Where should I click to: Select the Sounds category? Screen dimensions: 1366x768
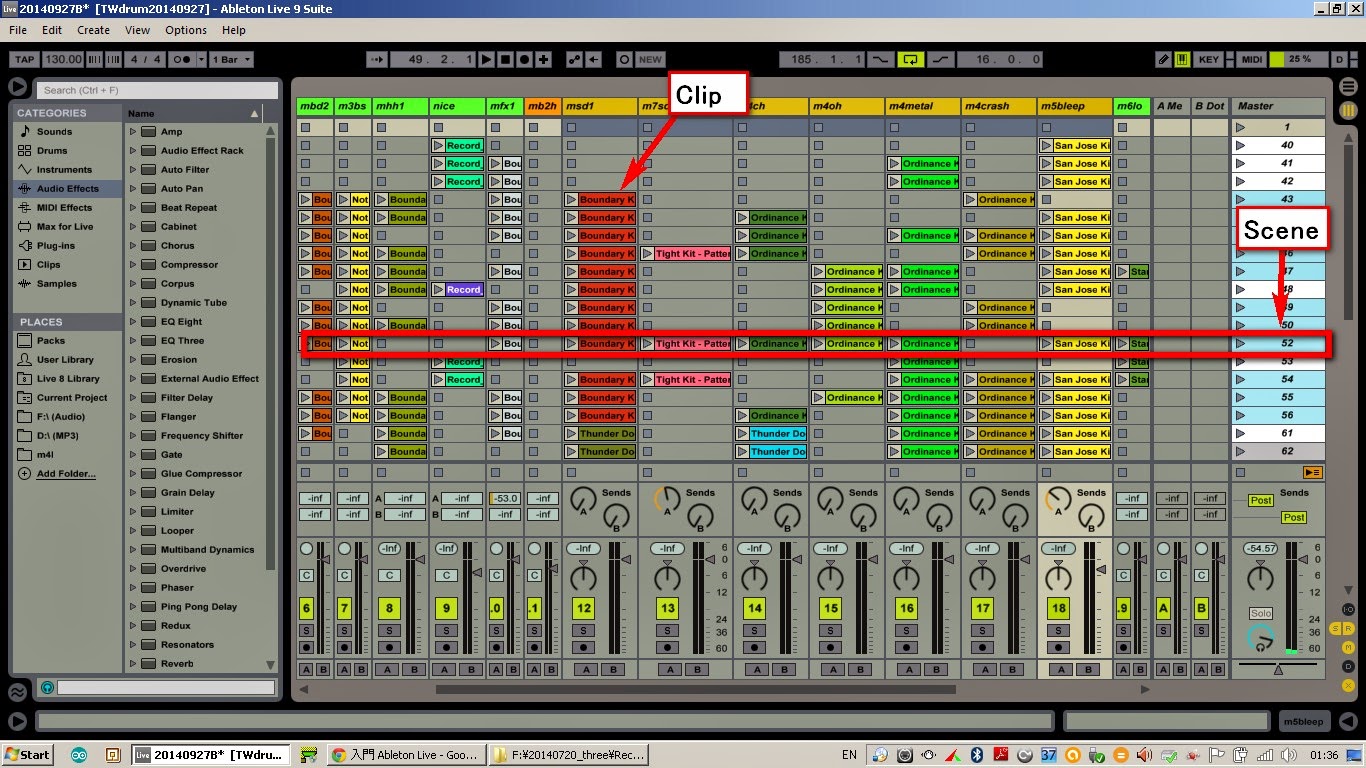[54, 131]
